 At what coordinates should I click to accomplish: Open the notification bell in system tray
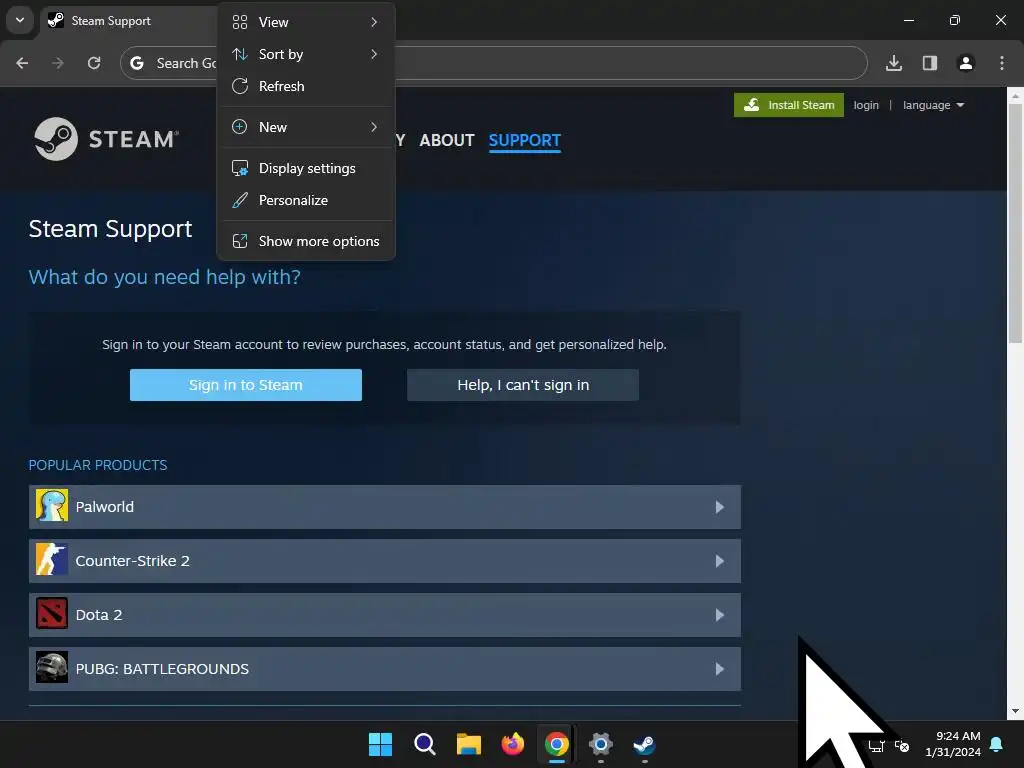click(997, 744)
